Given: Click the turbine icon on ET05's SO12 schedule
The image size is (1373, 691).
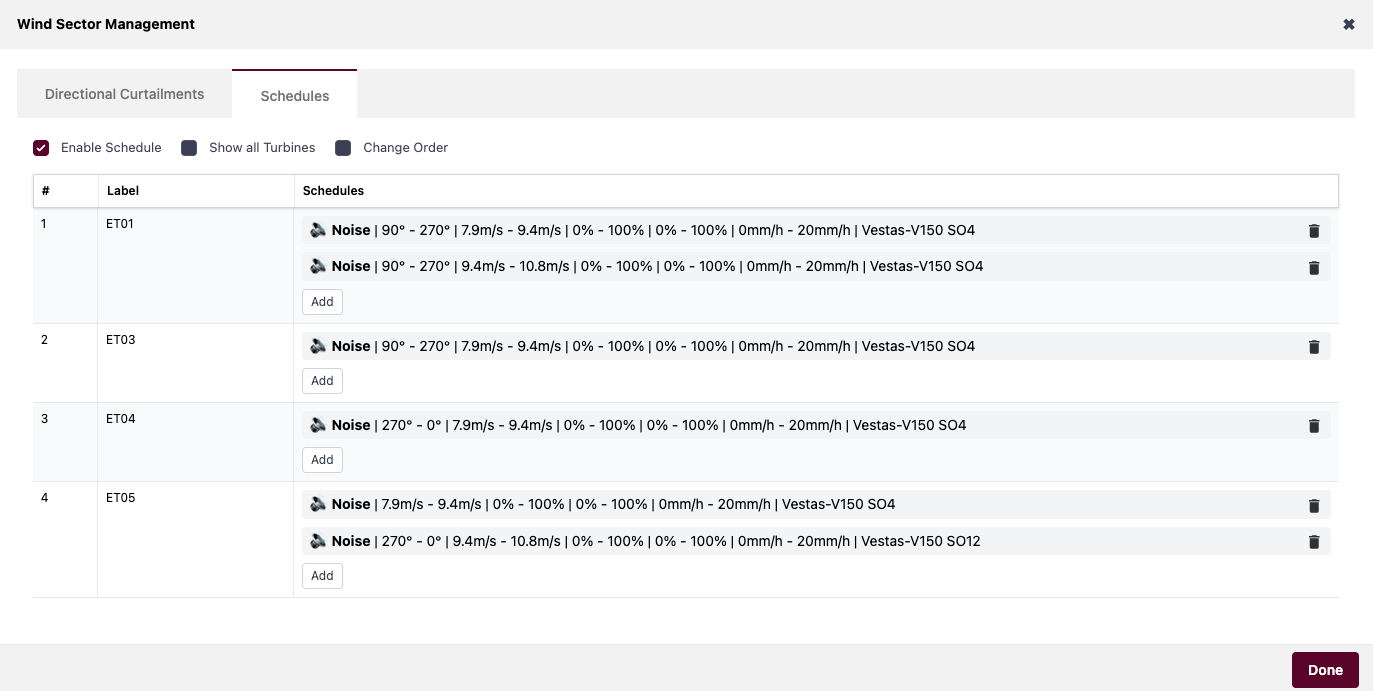Looking at the screenshot, I should click(318, 541).
